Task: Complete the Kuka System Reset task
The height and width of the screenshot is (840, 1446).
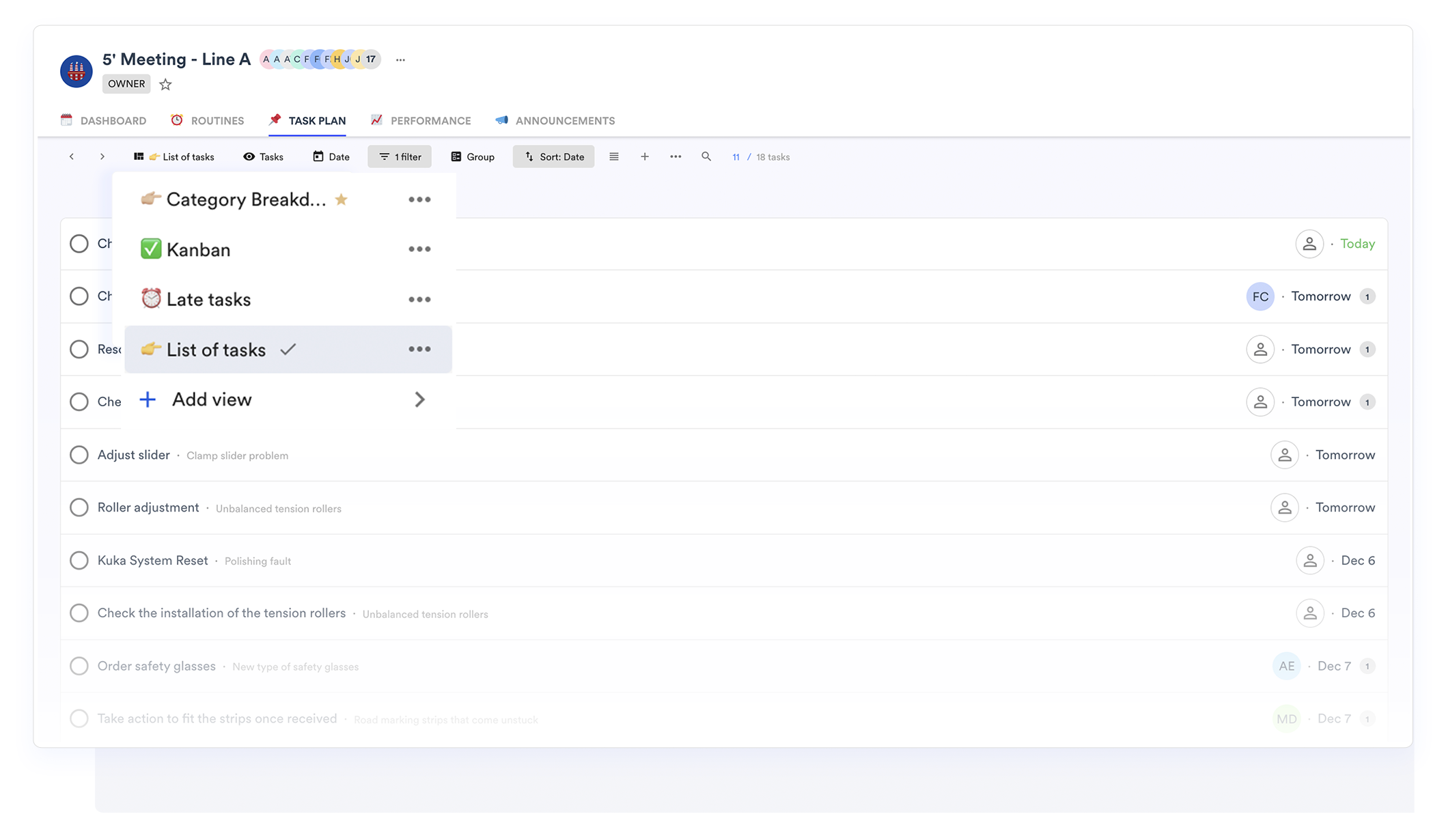Action: [x=79, y=561]
